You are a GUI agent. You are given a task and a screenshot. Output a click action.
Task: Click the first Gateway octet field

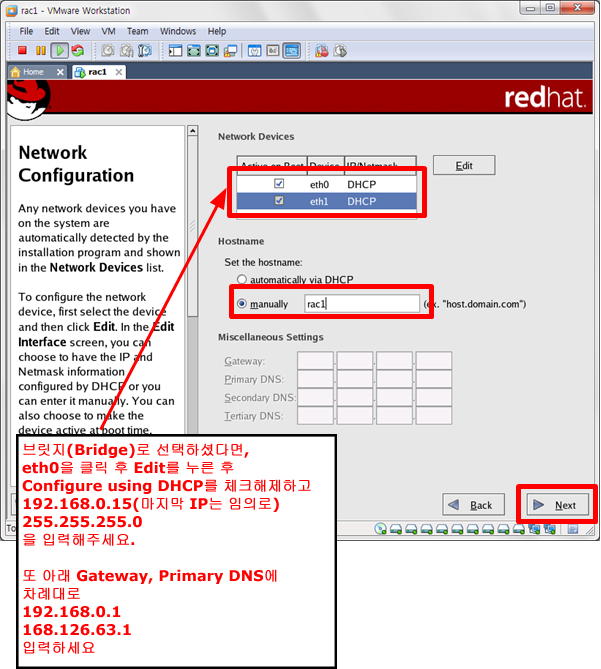coord(315,361)
